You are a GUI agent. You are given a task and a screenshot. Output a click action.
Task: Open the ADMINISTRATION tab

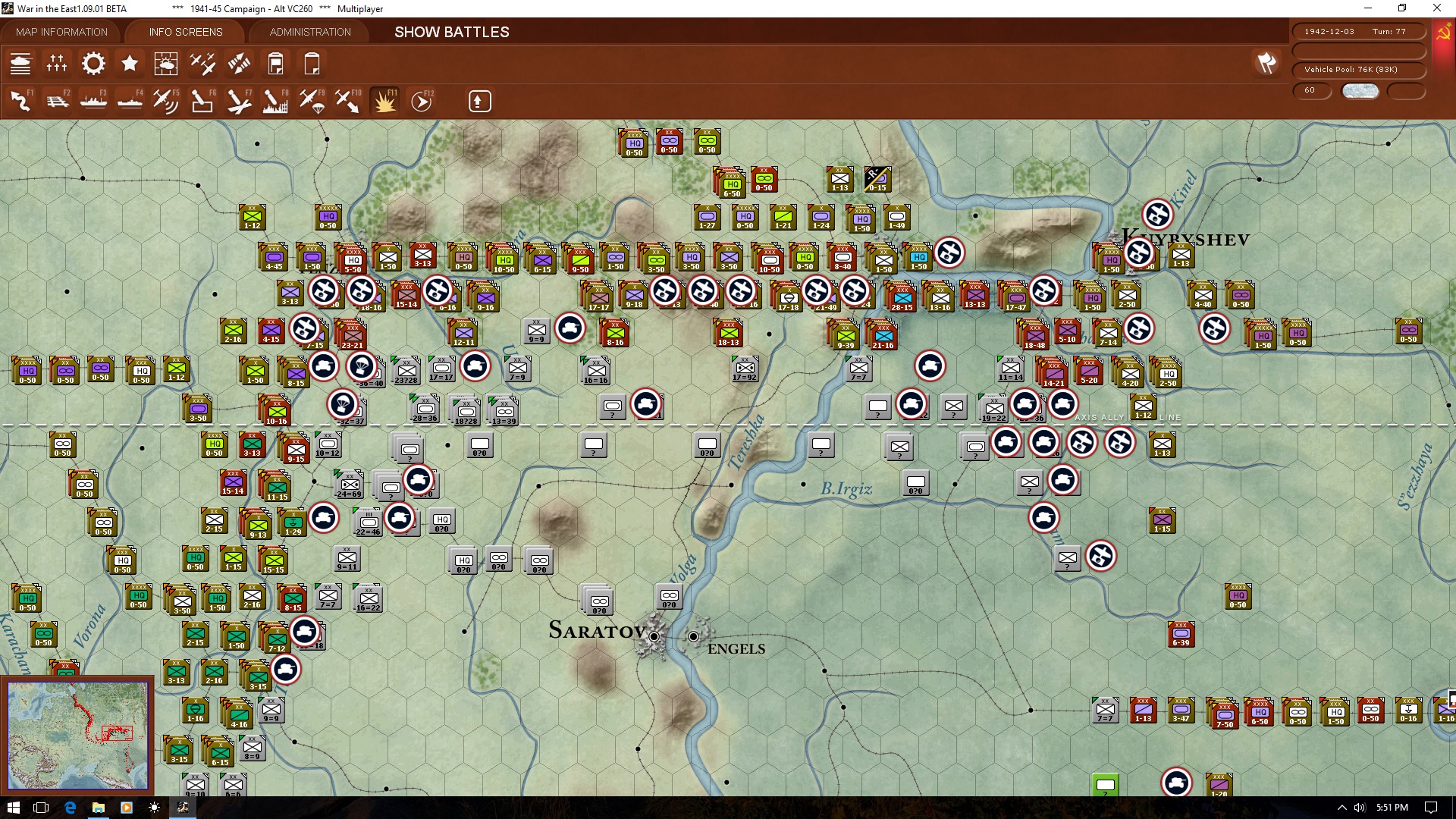[310, 32]
